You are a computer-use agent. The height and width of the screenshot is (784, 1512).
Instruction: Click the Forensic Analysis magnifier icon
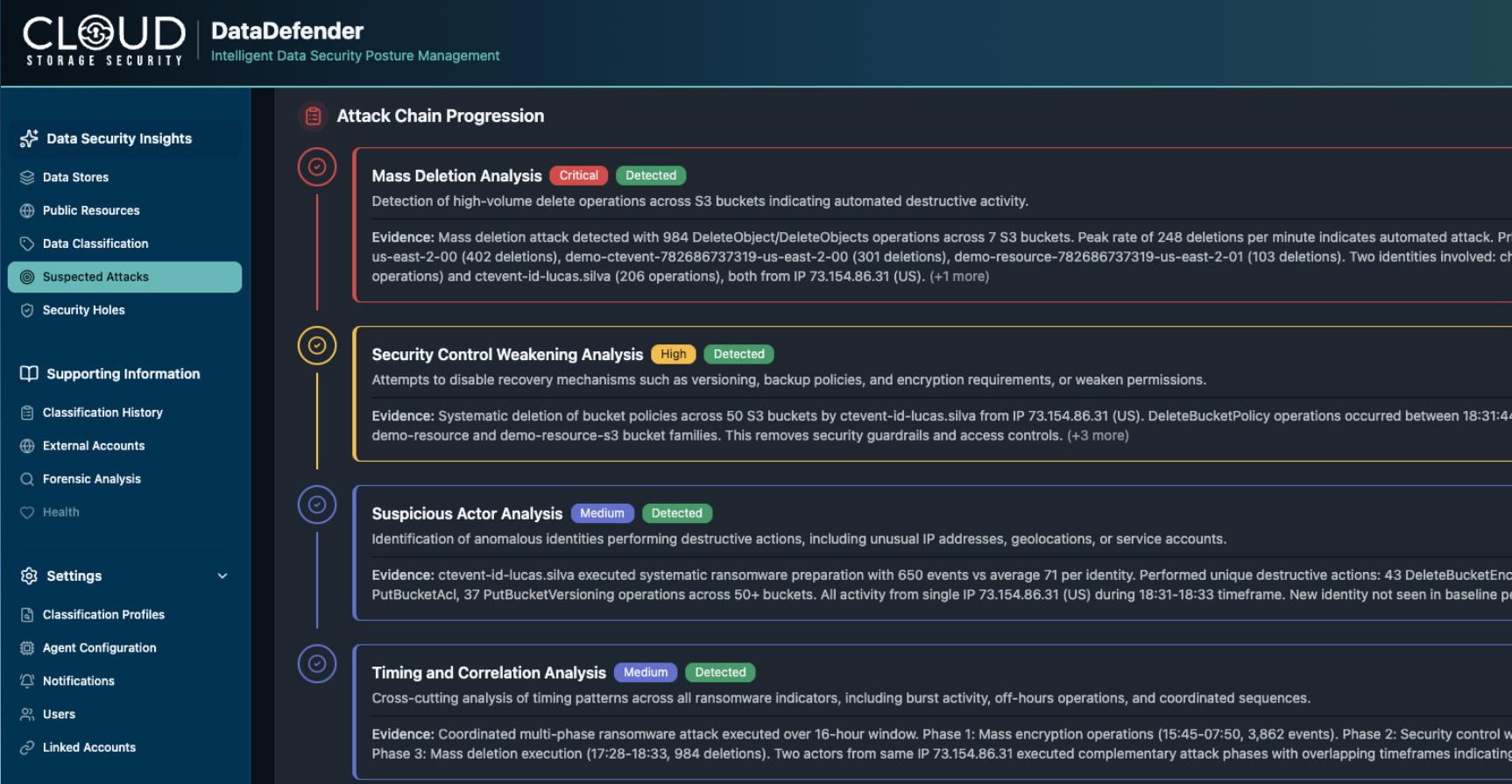tap(27, 479)
